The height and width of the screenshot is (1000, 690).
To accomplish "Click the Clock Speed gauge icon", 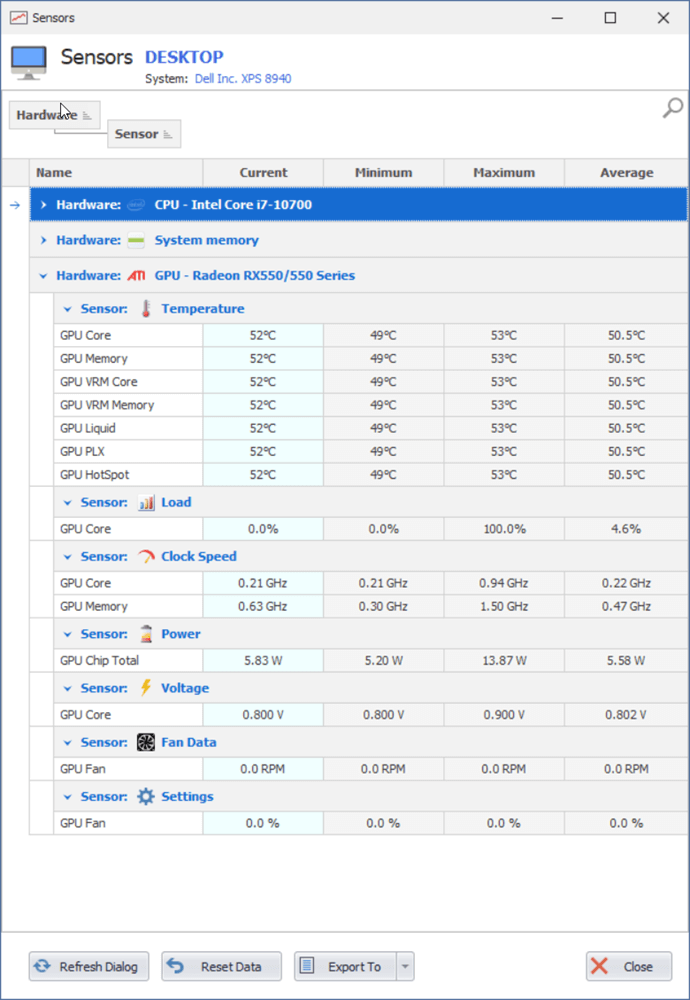I will click(x=146, y=557).
